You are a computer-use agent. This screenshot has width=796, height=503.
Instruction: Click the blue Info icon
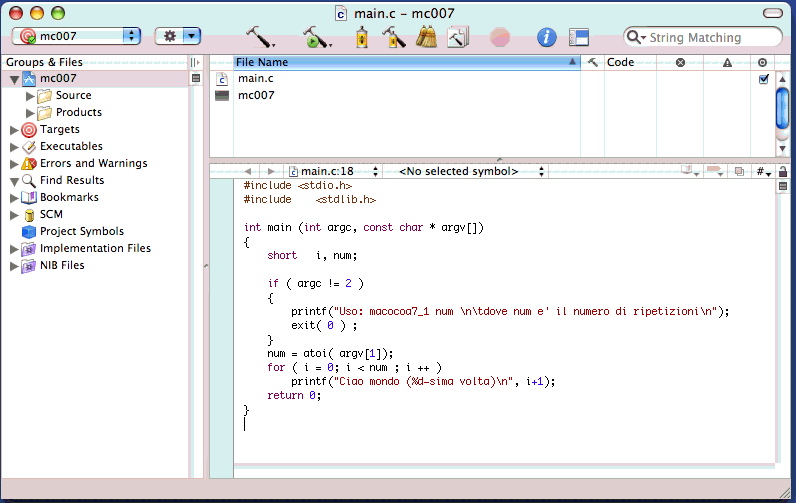(x=546, y=37)
